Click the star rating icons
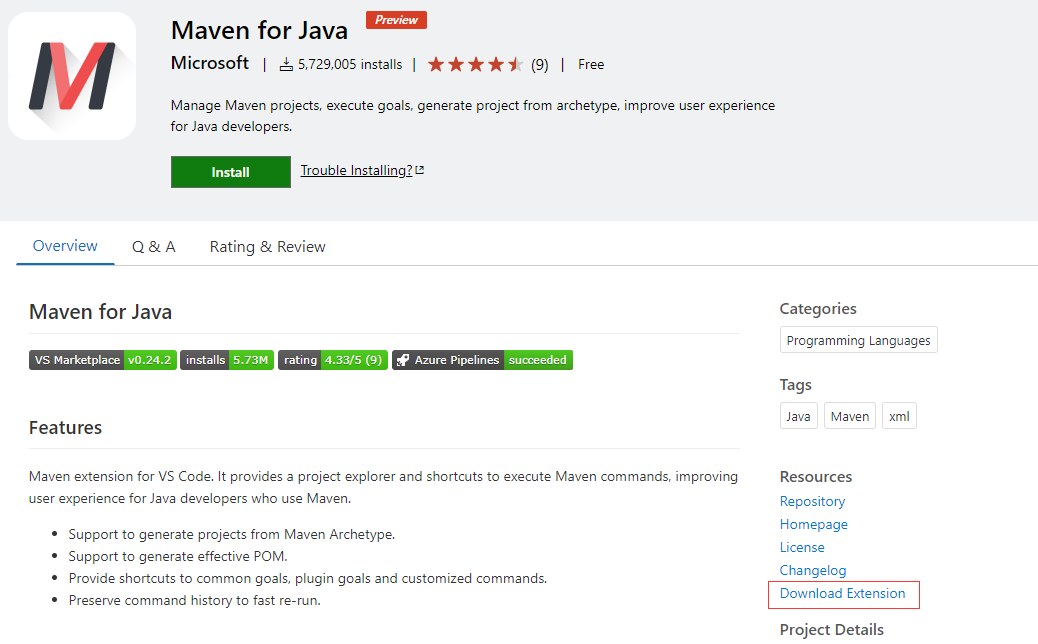1038x644 pixels. point(475,65)
